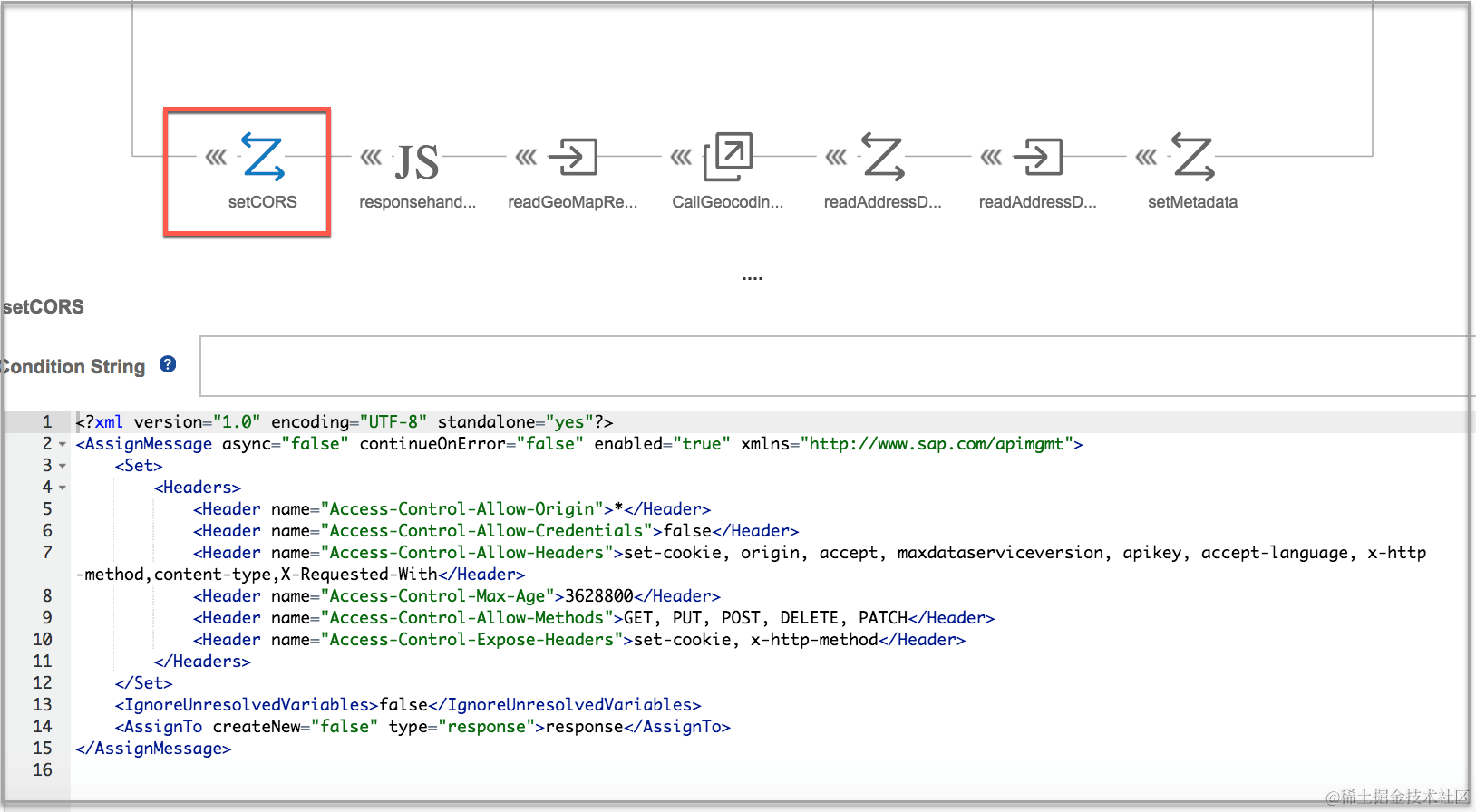The height and width of the screenshot is (812, 1476).
Task: Click line number 1 in editor gutter
Action: (x=47, y=422)
